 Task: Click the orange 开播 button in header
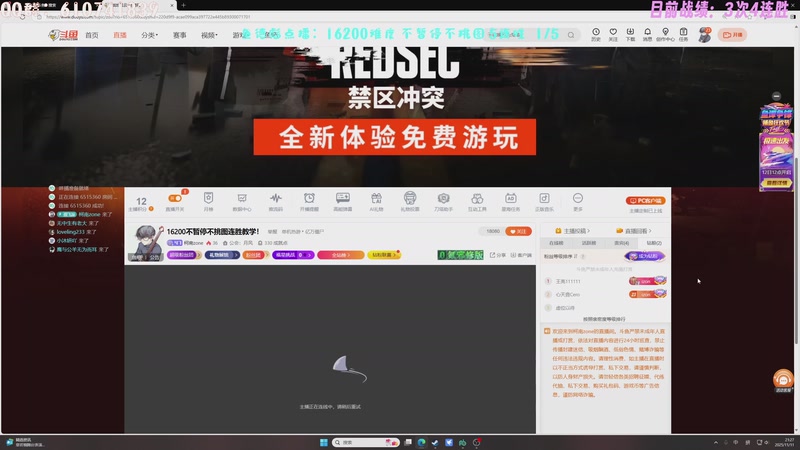[732, 35]
